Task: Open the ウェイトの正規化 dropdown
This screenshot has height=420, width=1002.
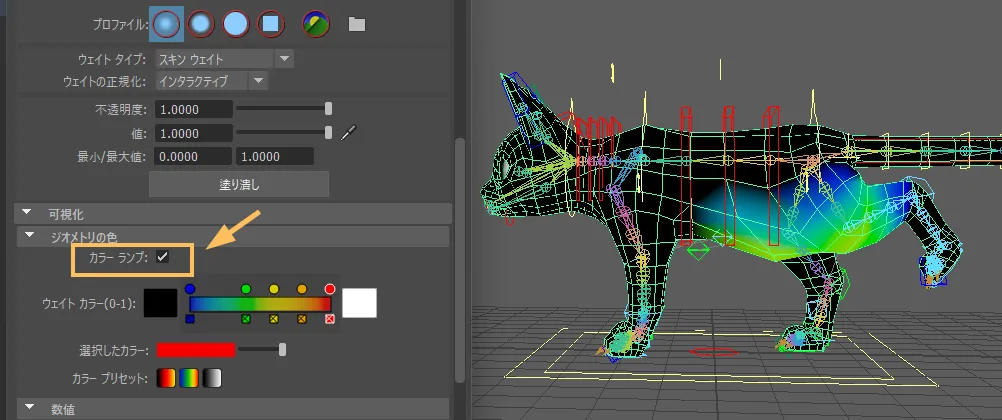Action: pos(259,80)
